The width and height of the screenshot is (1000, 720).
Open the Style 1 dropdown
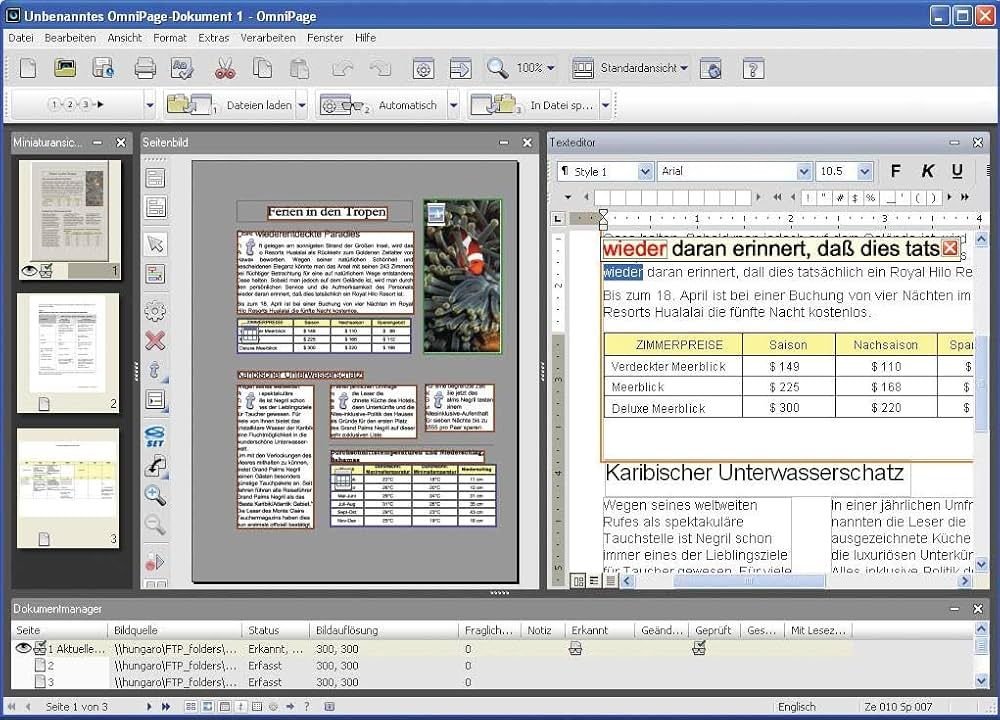tap(645, 172)
